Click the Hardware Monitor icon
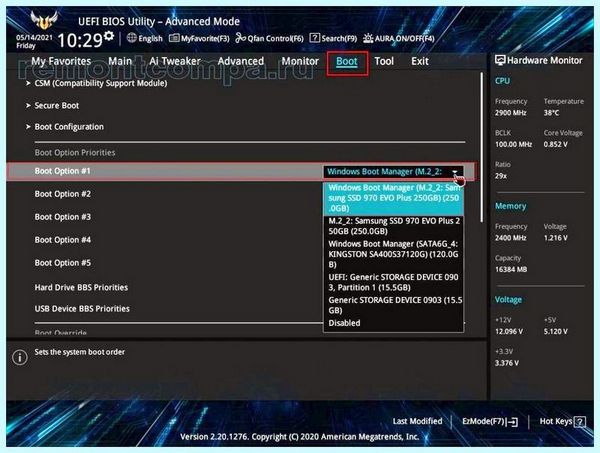600x453 pixels. (x=500, y=60)
